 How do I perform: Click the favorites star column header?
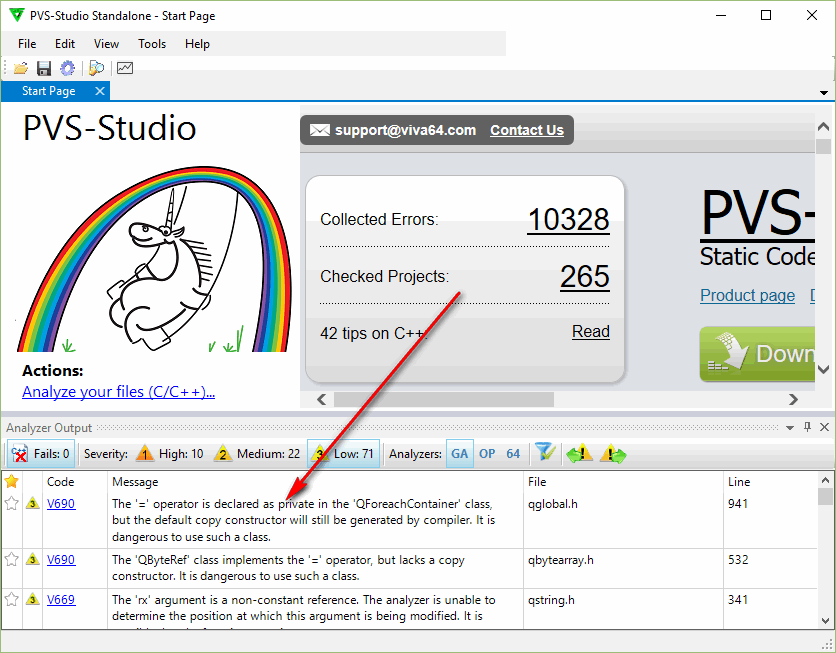coord(12,482)
